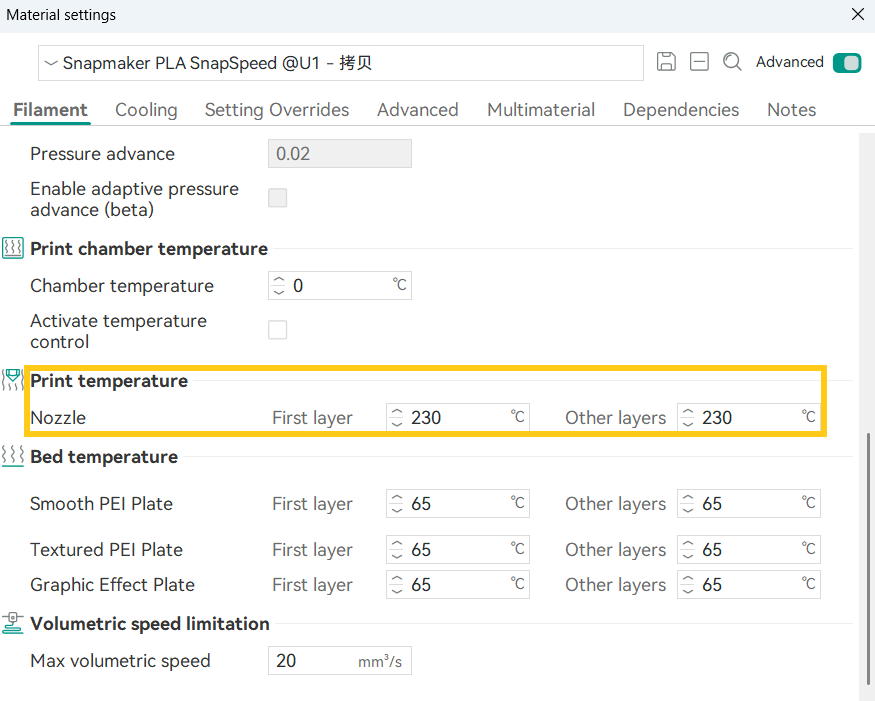875x701 pixels.
Task: Click Nozzle First layer temperature field
Action: click(x=458, y=417)
